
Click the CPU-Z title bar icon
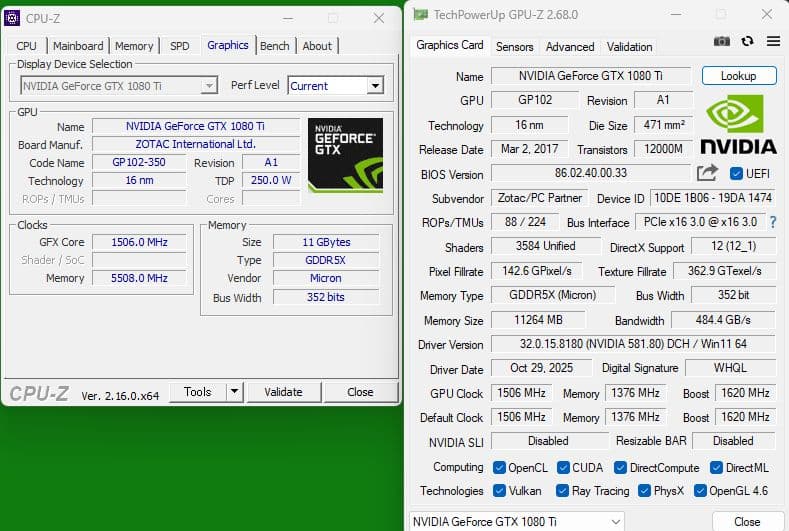12,18
